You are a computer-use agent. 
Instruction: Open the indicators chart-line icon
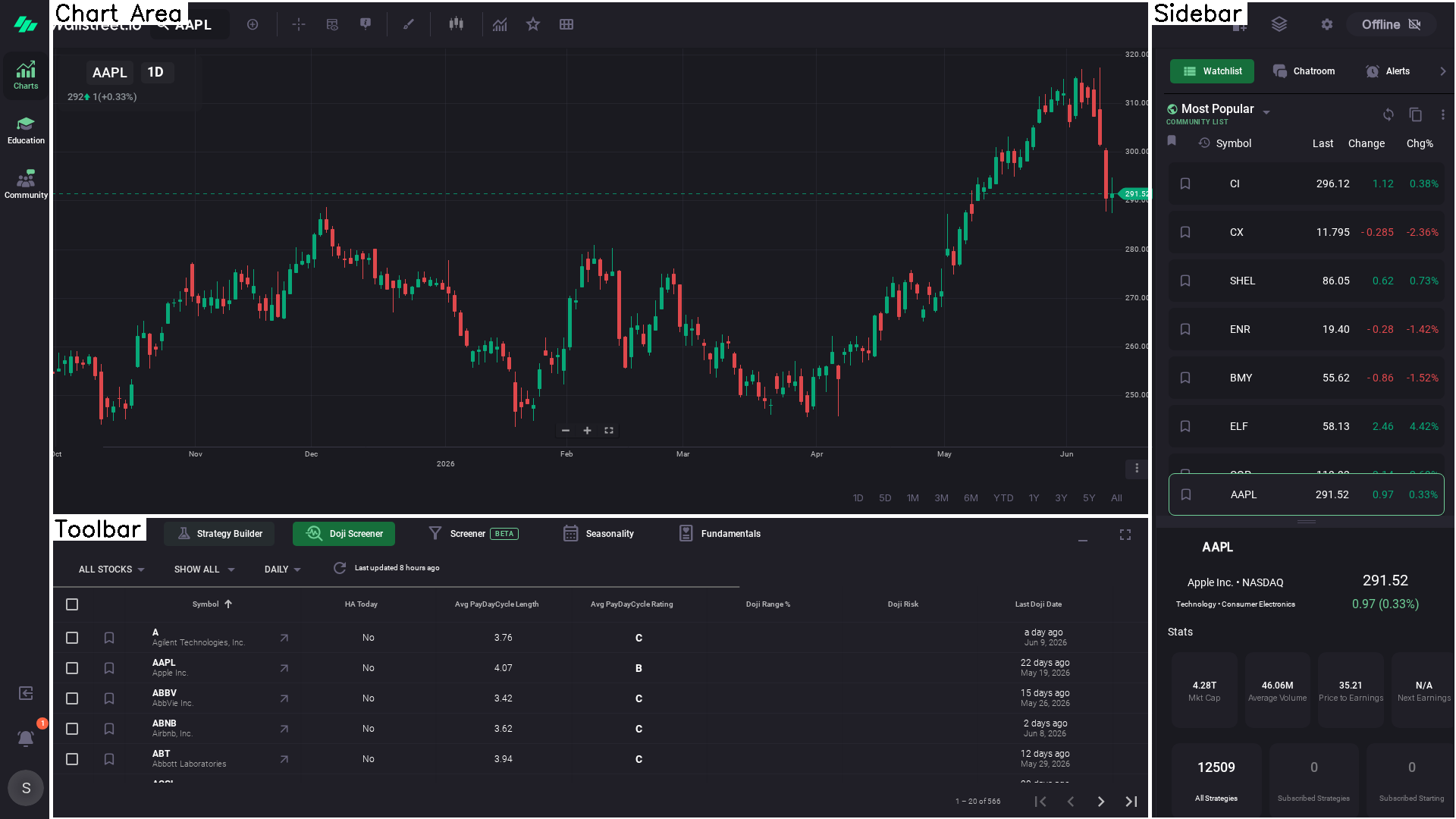[x=500, y=24]
